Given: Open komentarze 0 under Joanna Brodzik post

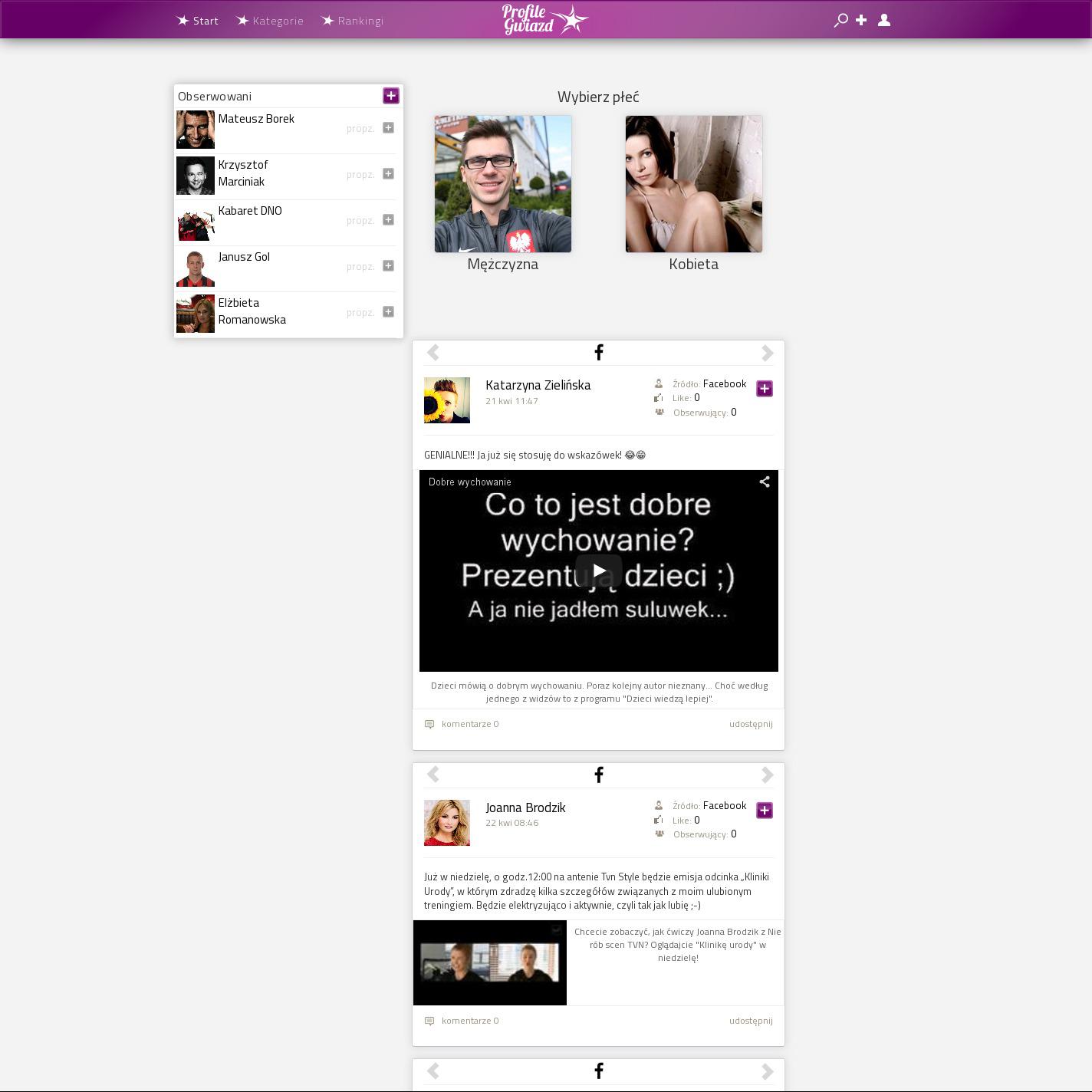Looking at the screenshot, I should 469,1021.
